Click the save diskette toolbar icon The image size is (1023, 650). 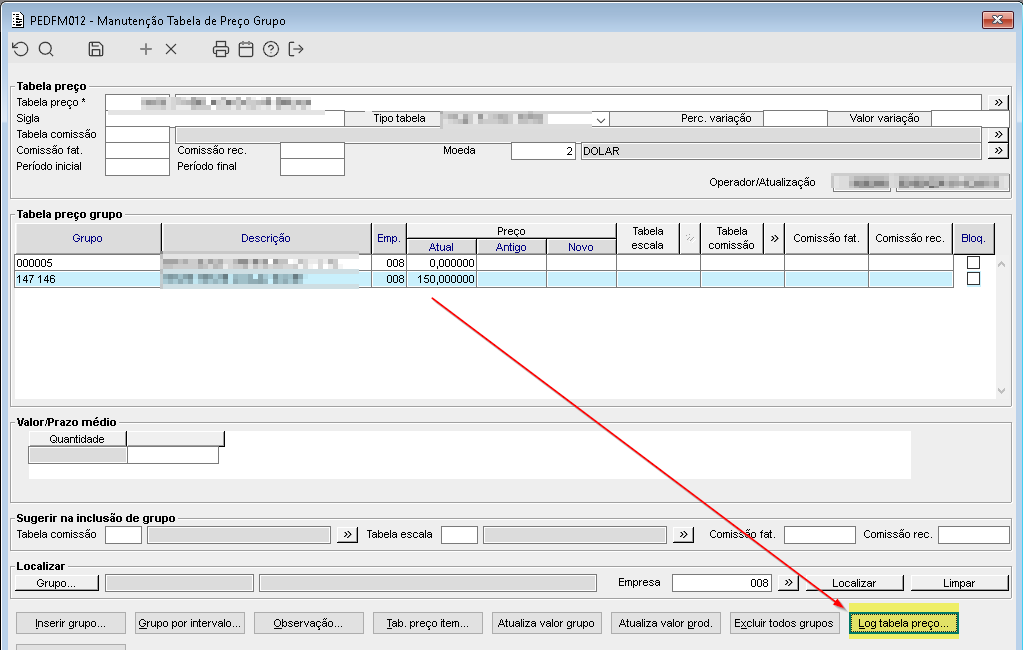[96, 49]
